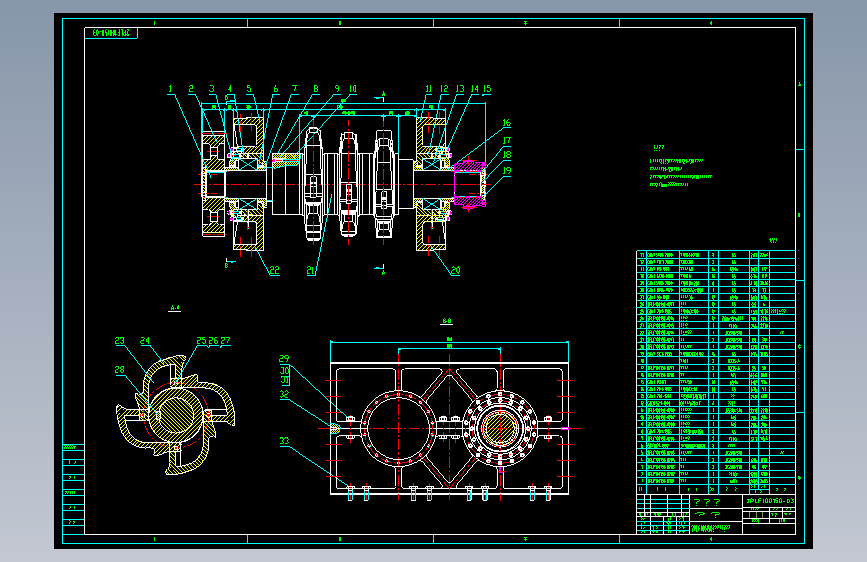Click the hatched shaft center in A-A view
867x562 pixels.
[x=177, y=413]
